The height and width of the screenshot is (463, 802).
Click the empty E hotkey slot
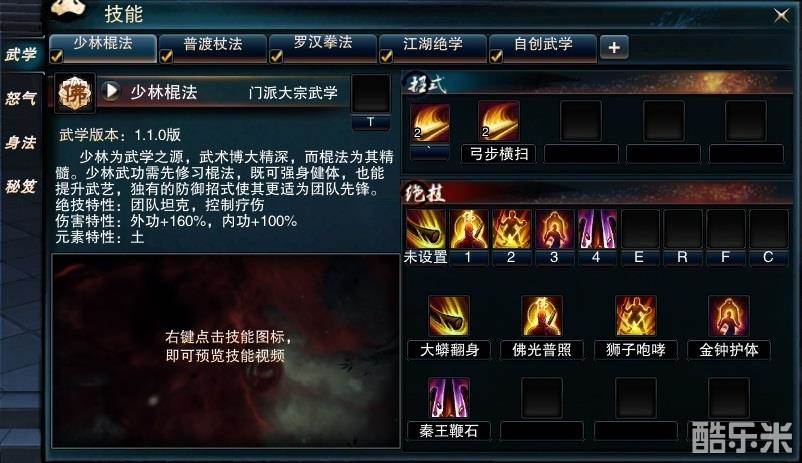click(639, 229)
